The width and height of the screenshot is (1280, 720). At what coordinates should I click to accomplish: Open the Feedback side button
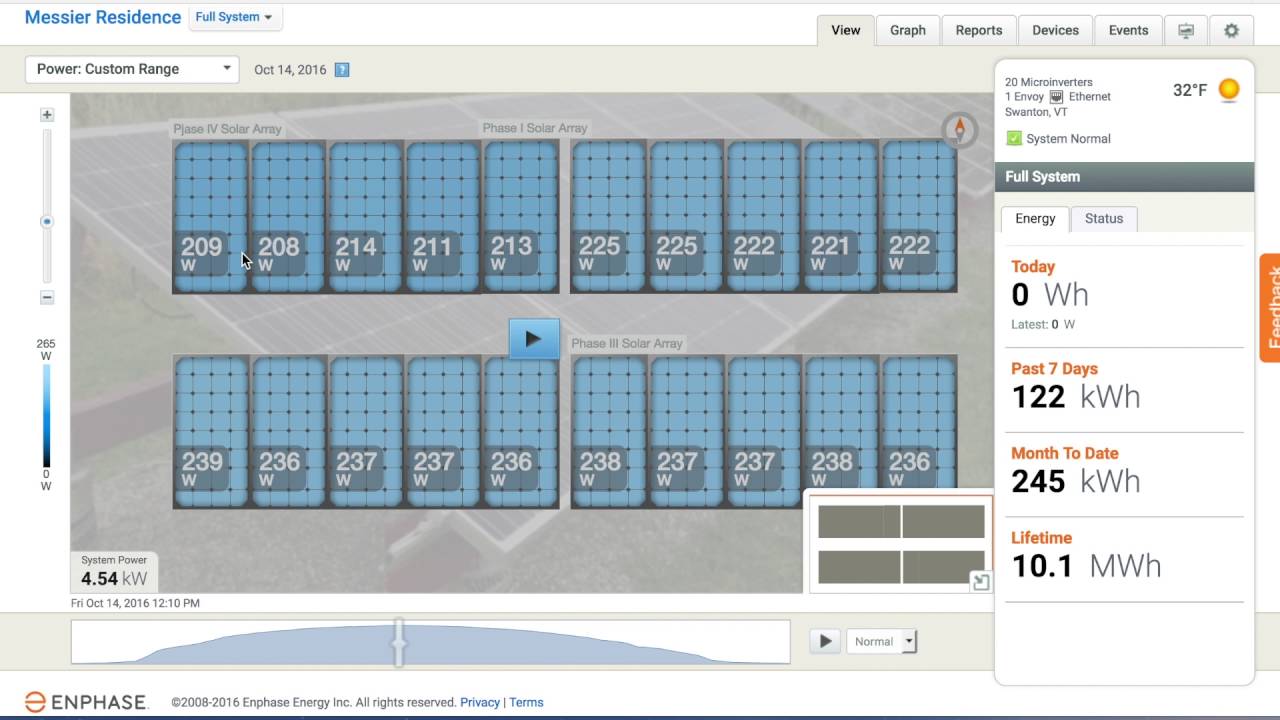point(1270,308)
